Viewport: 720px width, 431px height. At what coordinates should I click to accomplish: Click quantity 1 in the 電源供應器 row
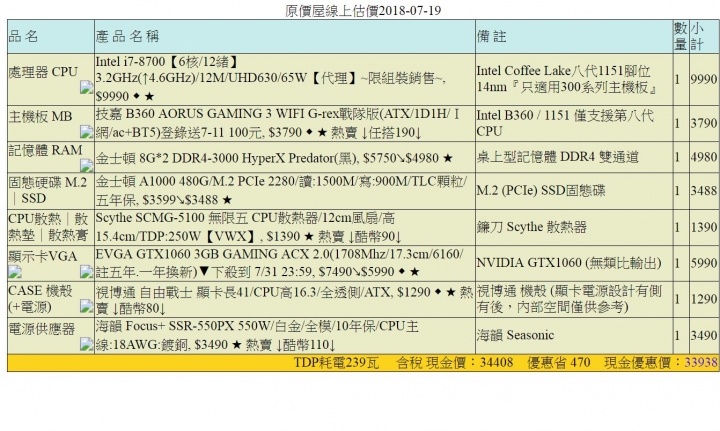tap(677, 335)
